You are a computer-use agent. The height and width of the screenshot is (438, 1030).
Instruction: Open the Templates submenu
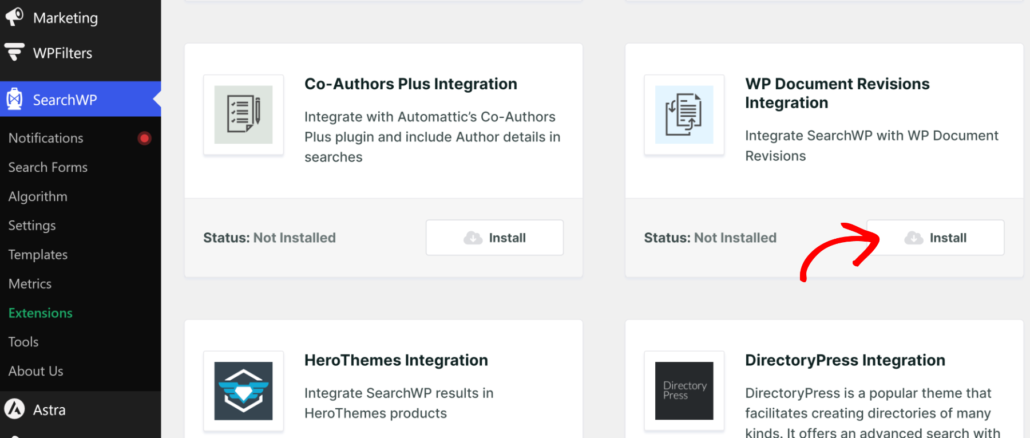tap(37, 255)
